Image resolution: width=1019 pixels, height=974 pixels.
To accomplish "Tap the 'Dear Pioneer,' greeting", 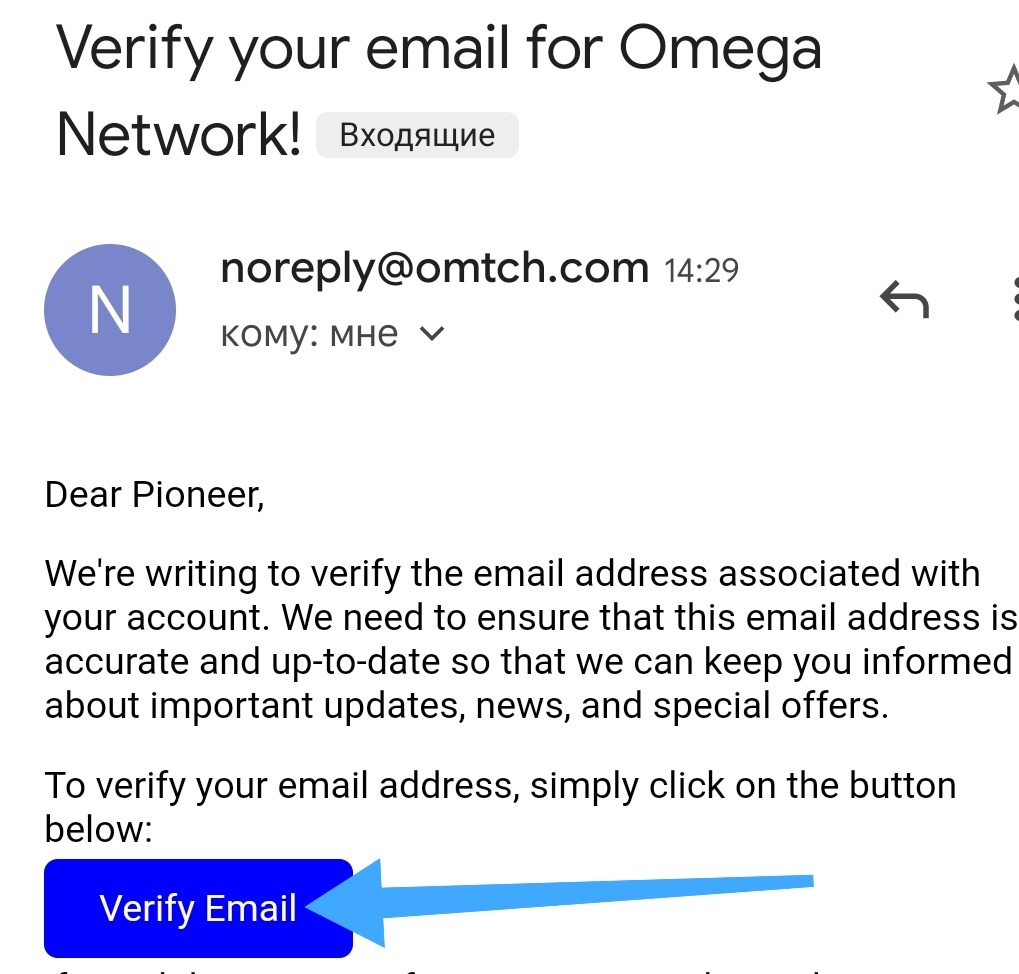I will [x=155, y=495].
